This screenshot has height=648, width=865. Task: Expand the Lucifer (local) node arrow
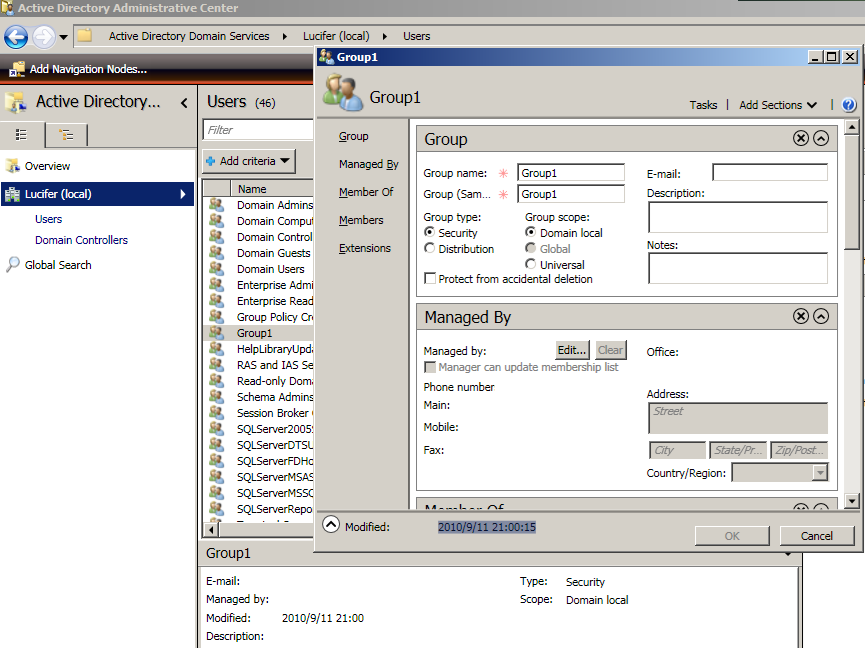tap(183, 194)
